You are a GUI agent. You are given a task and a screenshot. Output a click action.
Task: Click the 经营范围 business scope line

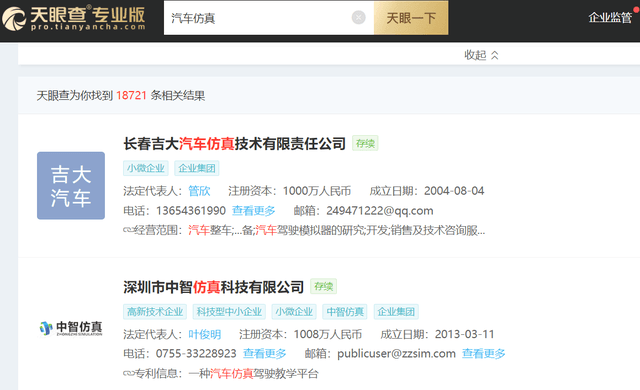click(x=304, y=230)
